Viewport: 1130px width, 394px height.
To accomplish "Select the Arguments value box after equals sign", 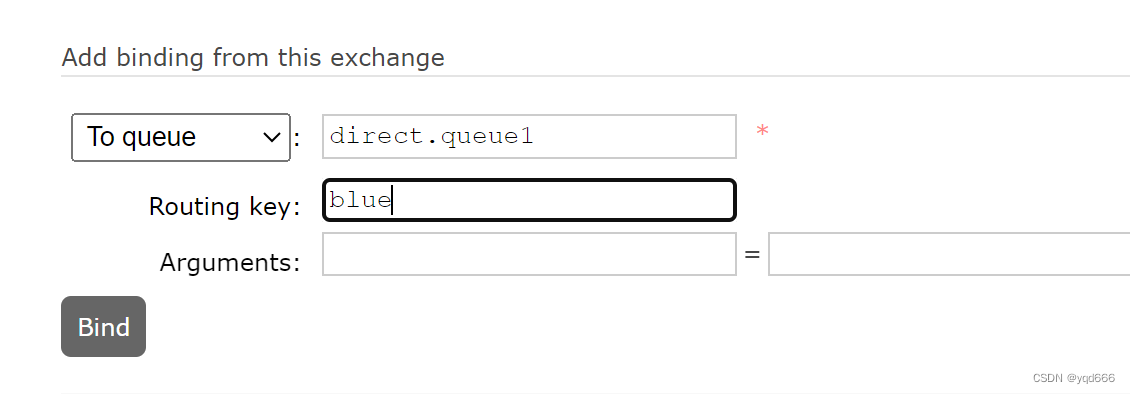I will coord(949,254).
